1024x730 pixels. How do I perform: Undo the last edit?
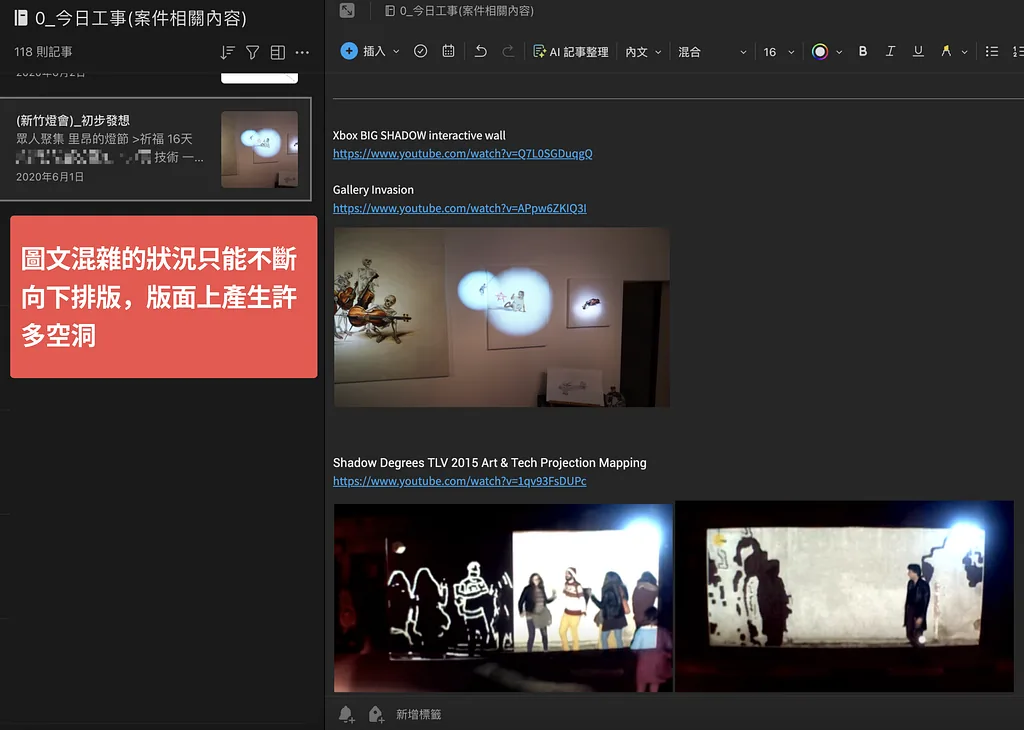tap(481, 51)
